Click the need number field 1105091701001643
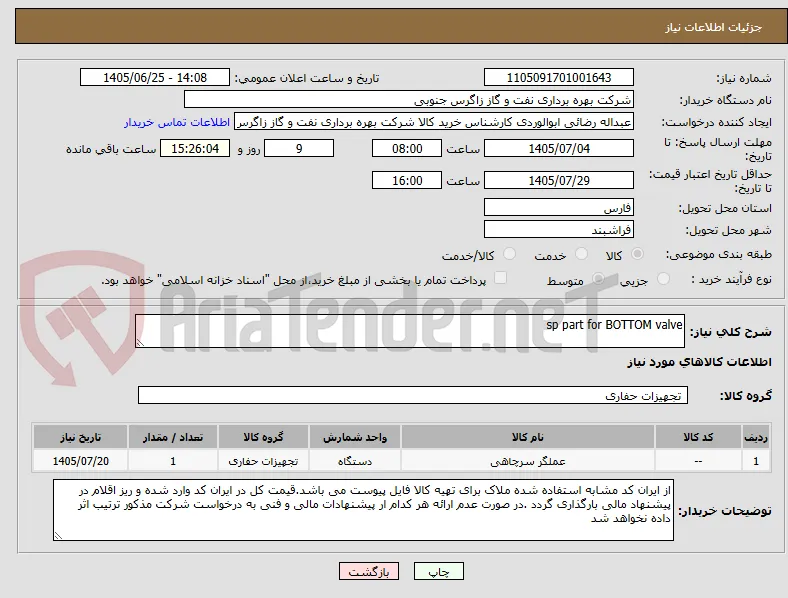 559,77
